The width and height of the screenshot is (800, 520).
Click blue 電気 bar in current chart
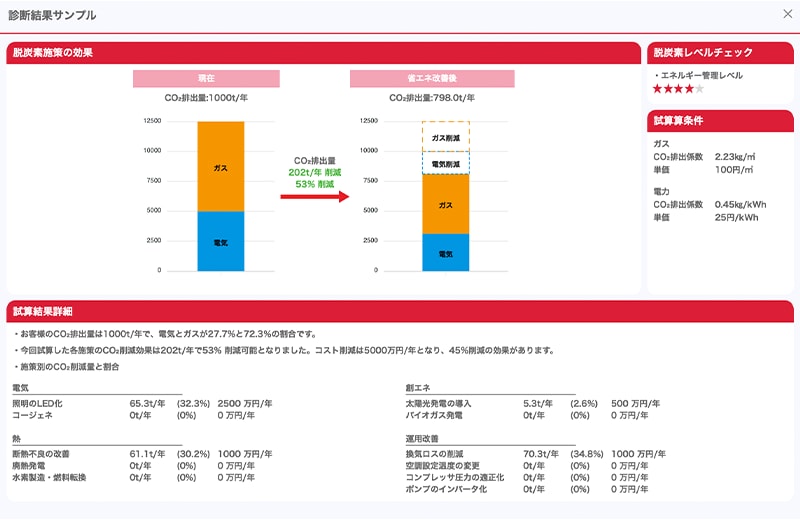pos(220,241)
